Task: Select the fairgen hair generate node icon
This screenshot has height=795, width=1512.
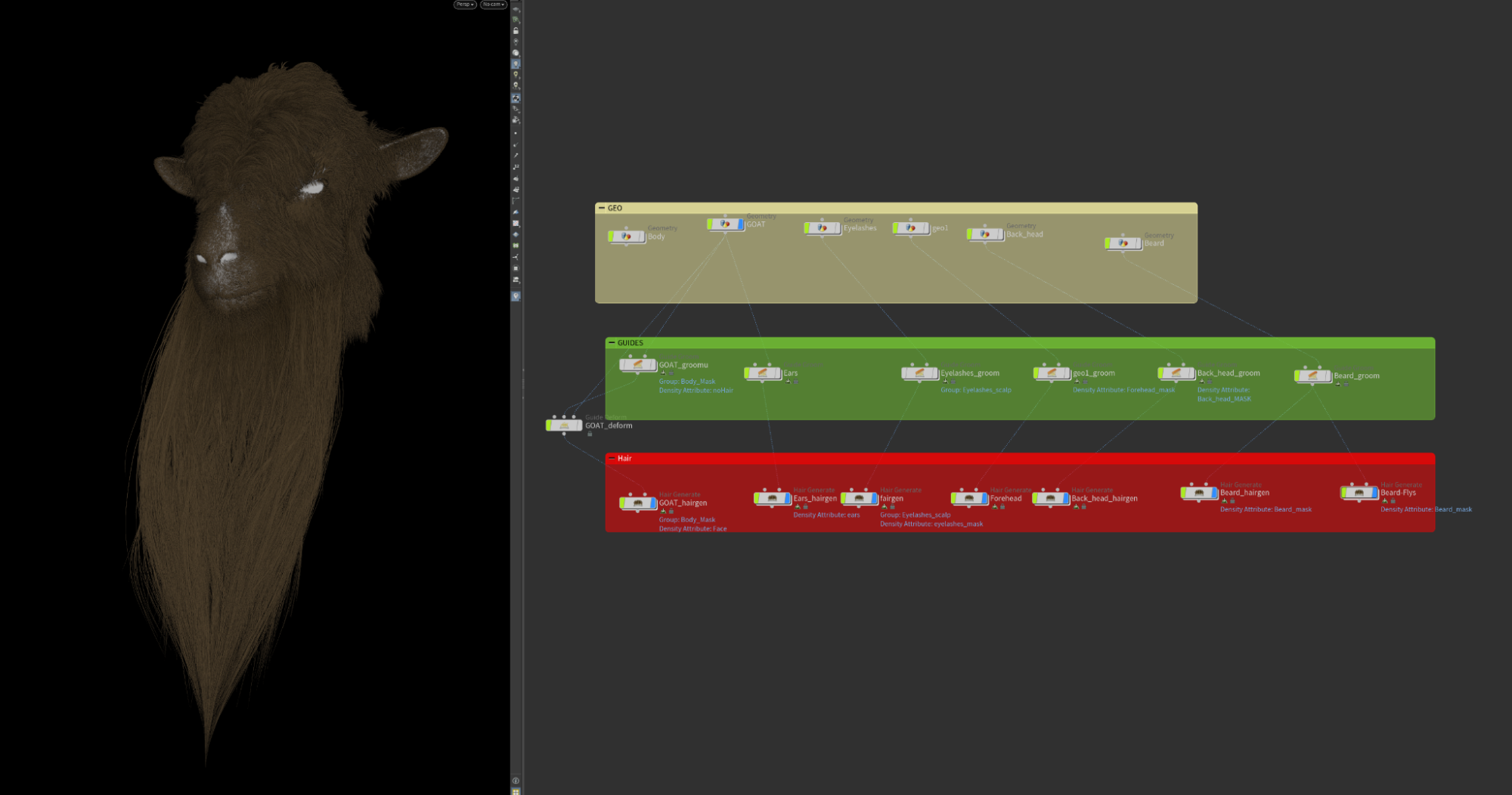Action: 860,499
